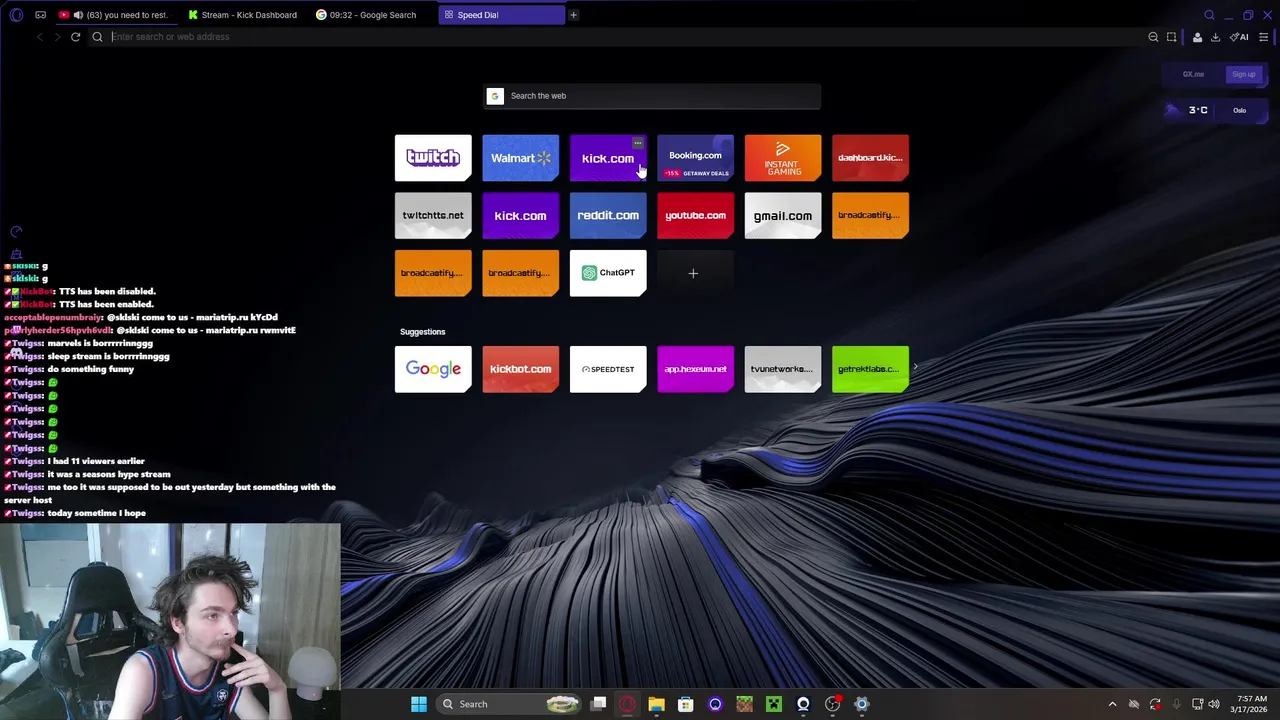The width and height of the screenshot is (1280, 720).
Task: Open the ChatGPT speed dial tile
Action: [608, 273]
